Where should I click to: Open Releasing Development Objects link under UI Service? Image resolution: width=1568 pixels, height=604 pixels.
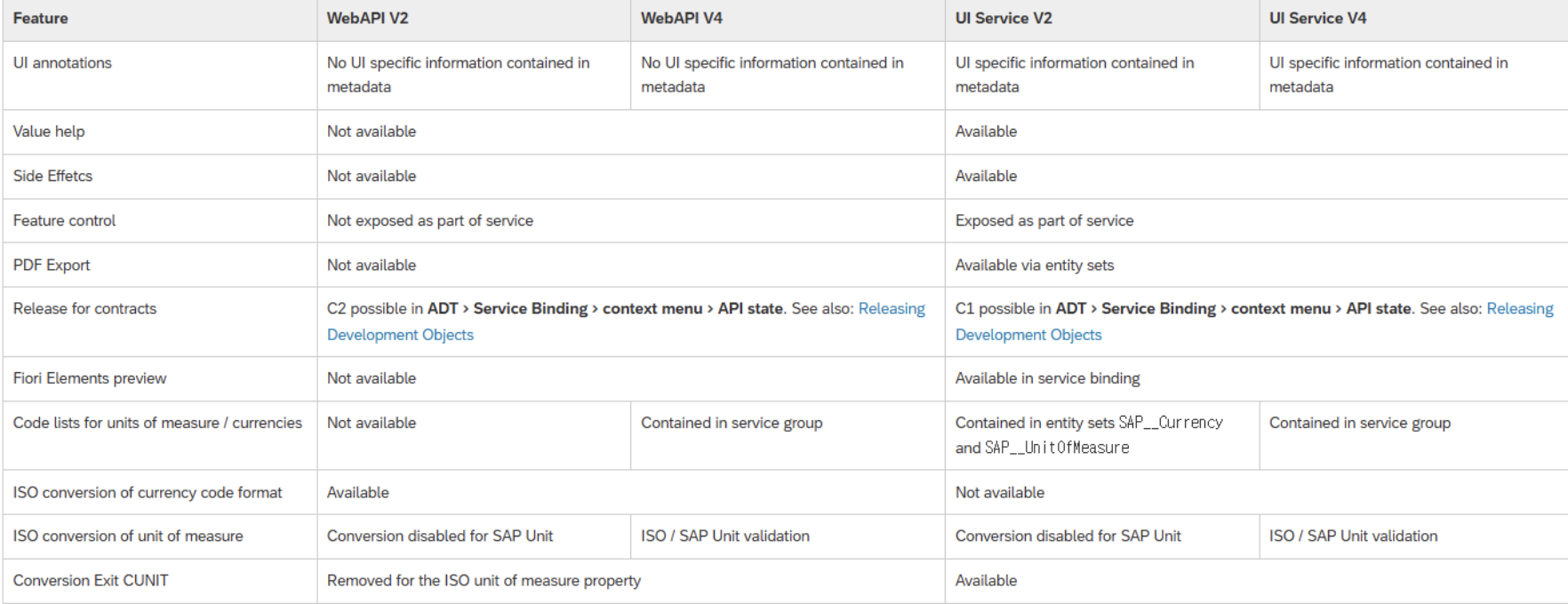coord(1028,335)
